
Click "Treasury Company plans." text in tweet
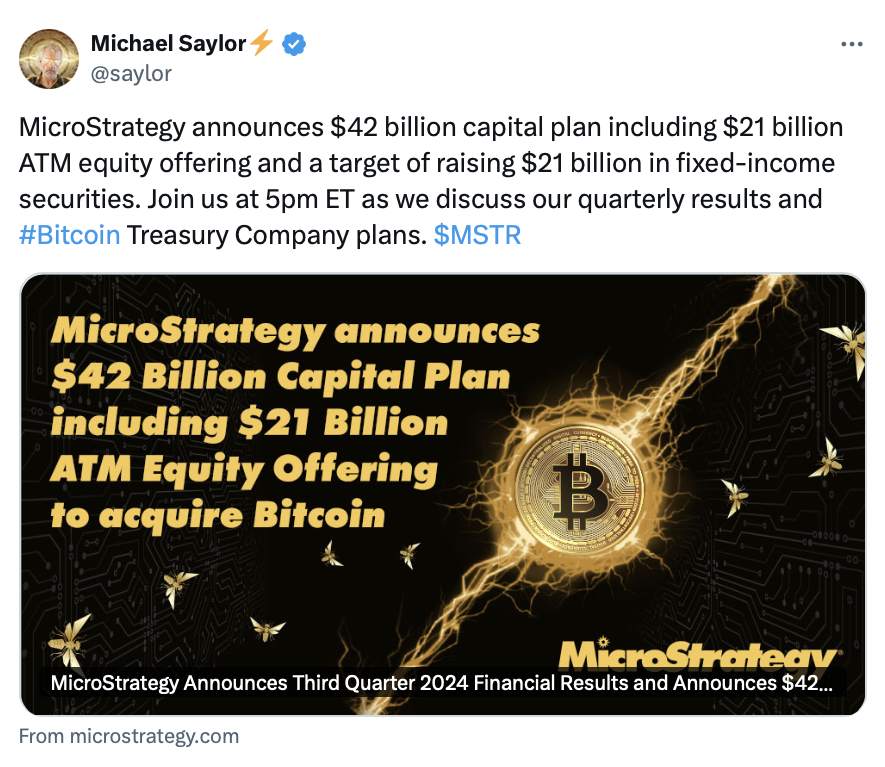click(x=277, y=235)
